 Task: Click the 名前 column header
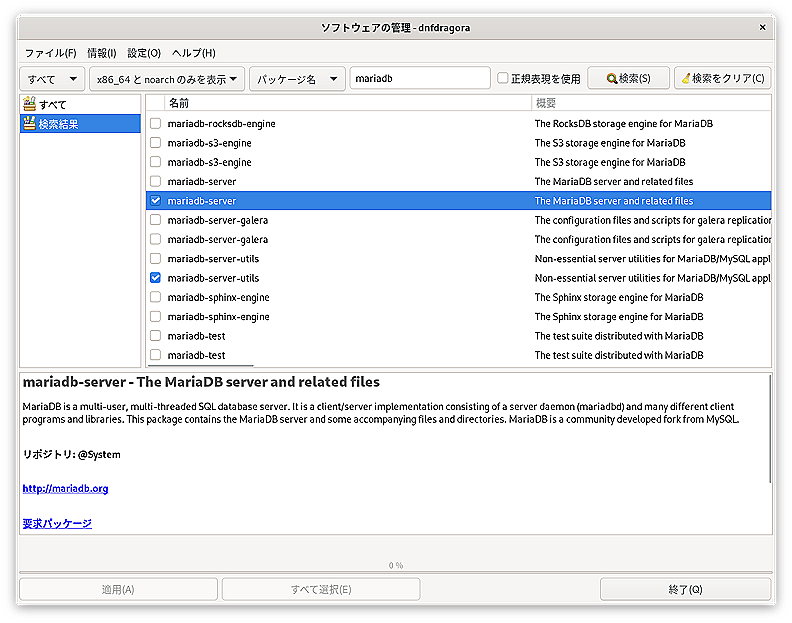[x=348, y=103]
